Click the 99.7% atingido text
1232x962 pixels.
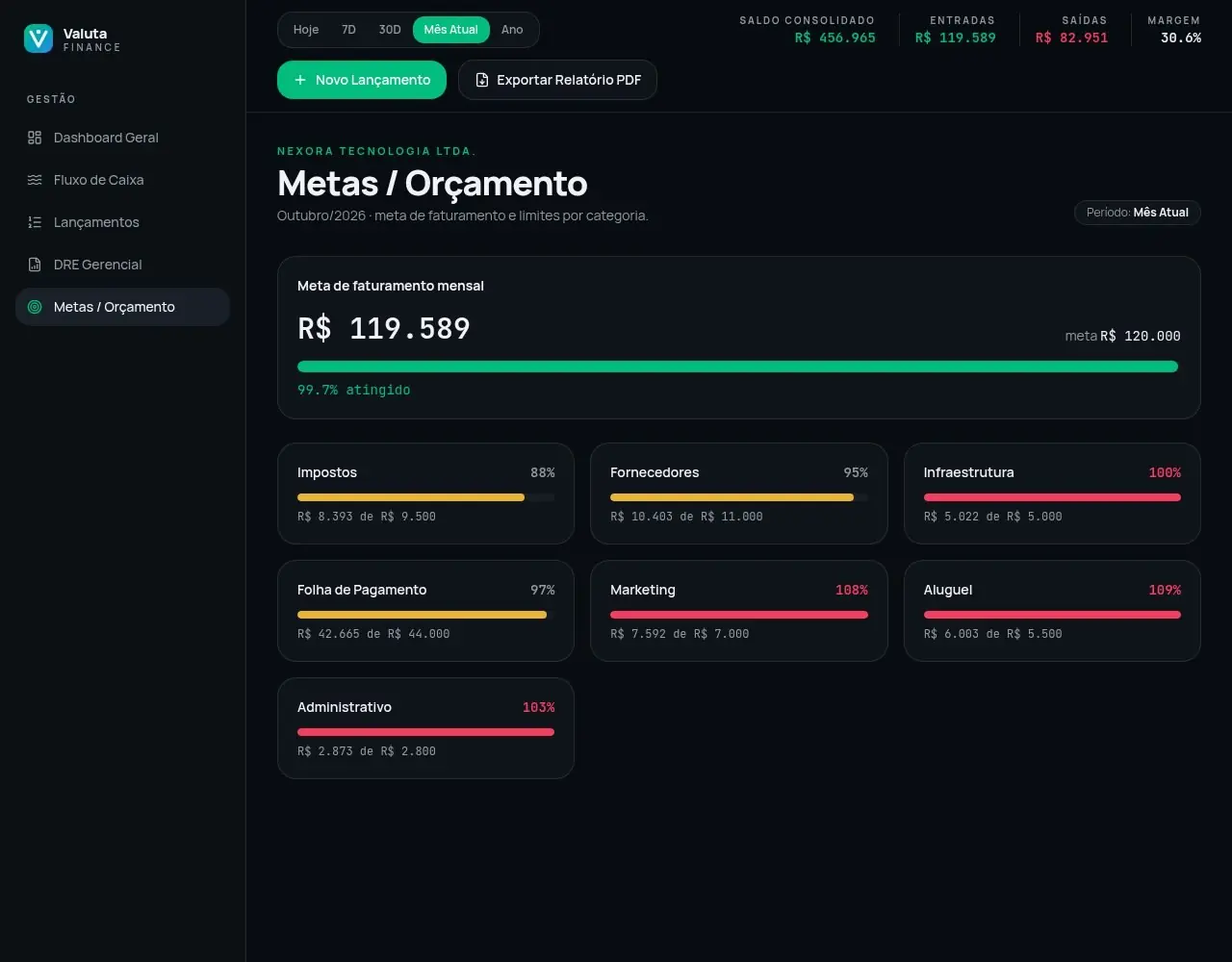[x=354, y=390]
